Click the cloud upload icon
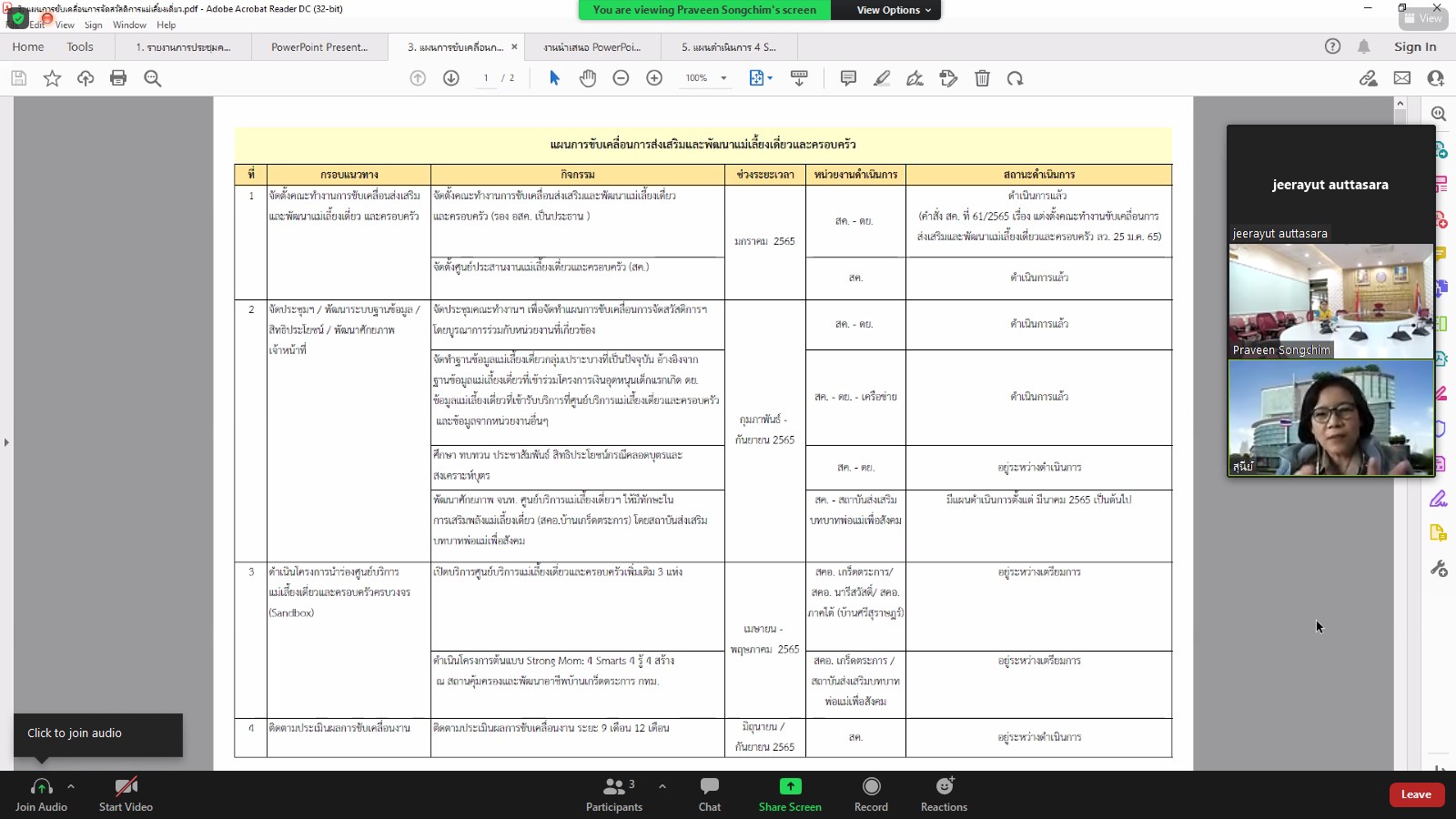 (86, 78)
